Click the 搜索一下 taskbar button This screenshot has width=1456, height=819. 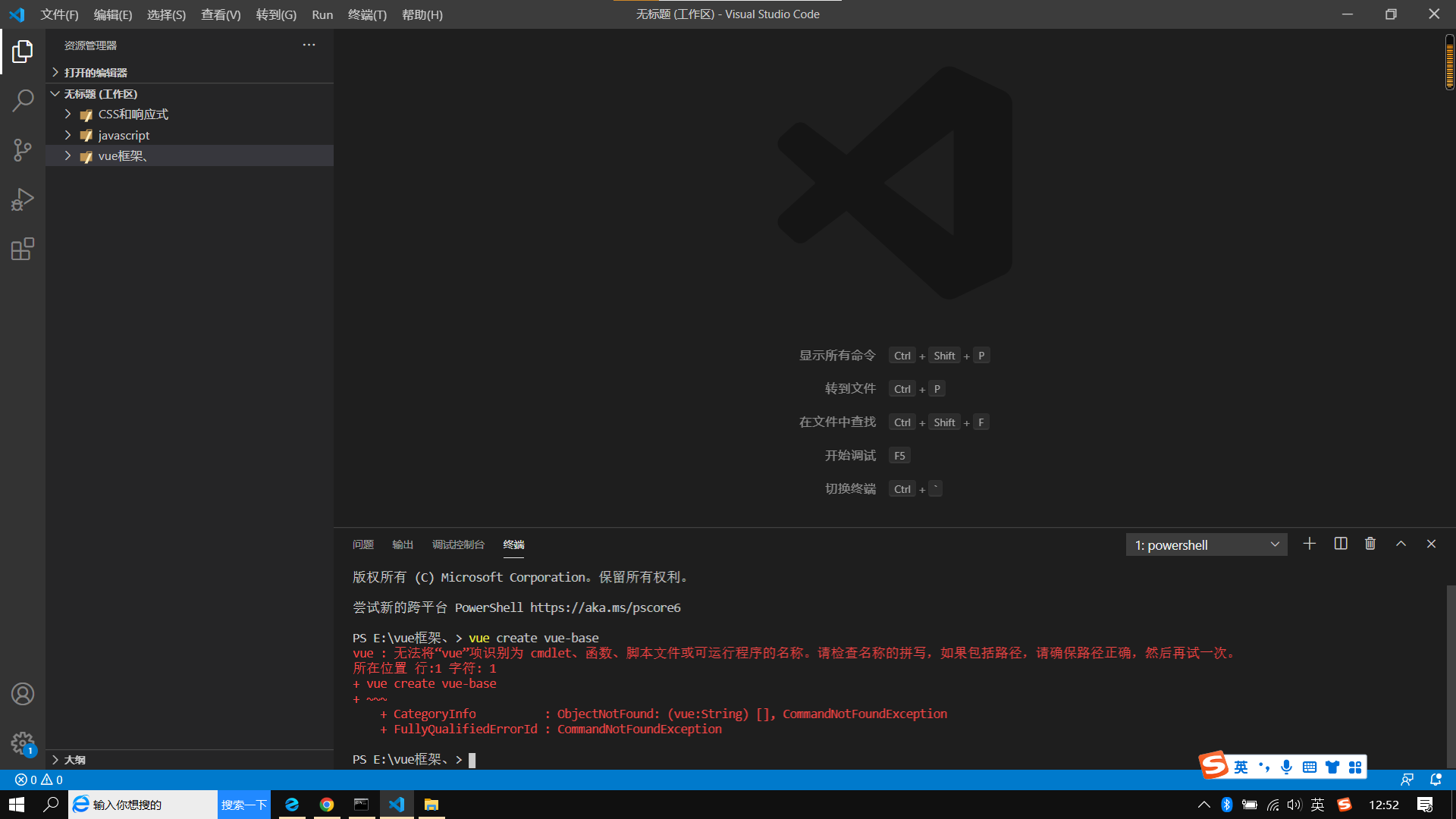(x=244, y=805)
